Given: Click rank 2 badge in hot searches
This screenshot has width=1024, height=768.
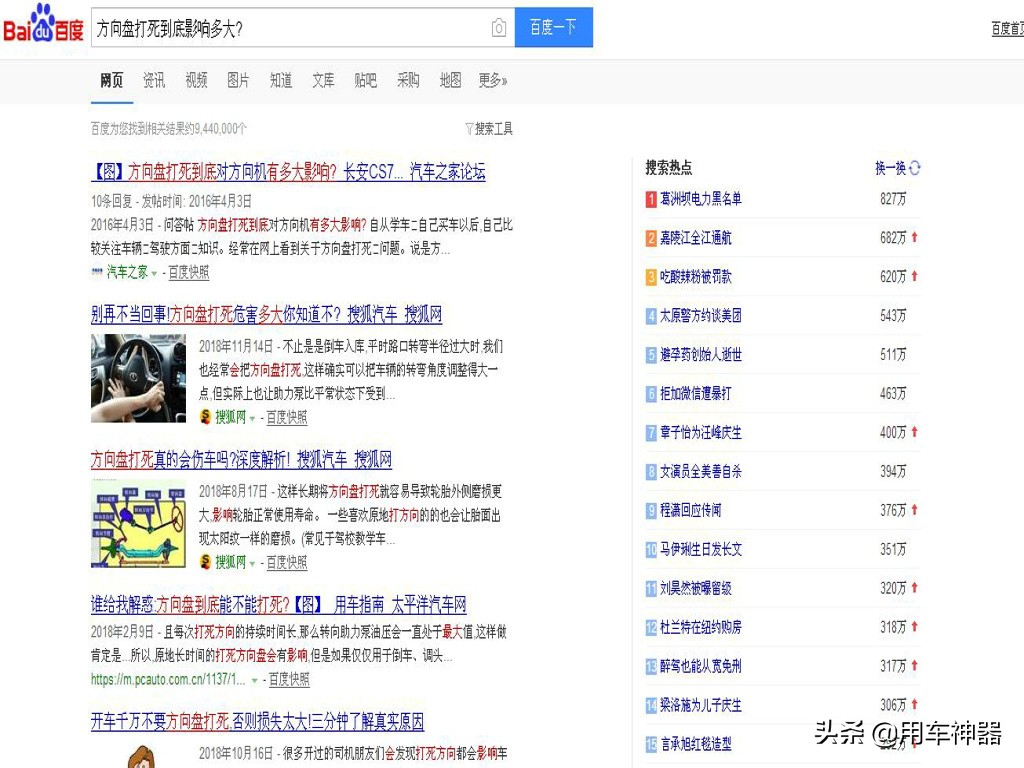Looking at the screenshot, I should pyautogui.click(x=651, y=238).
